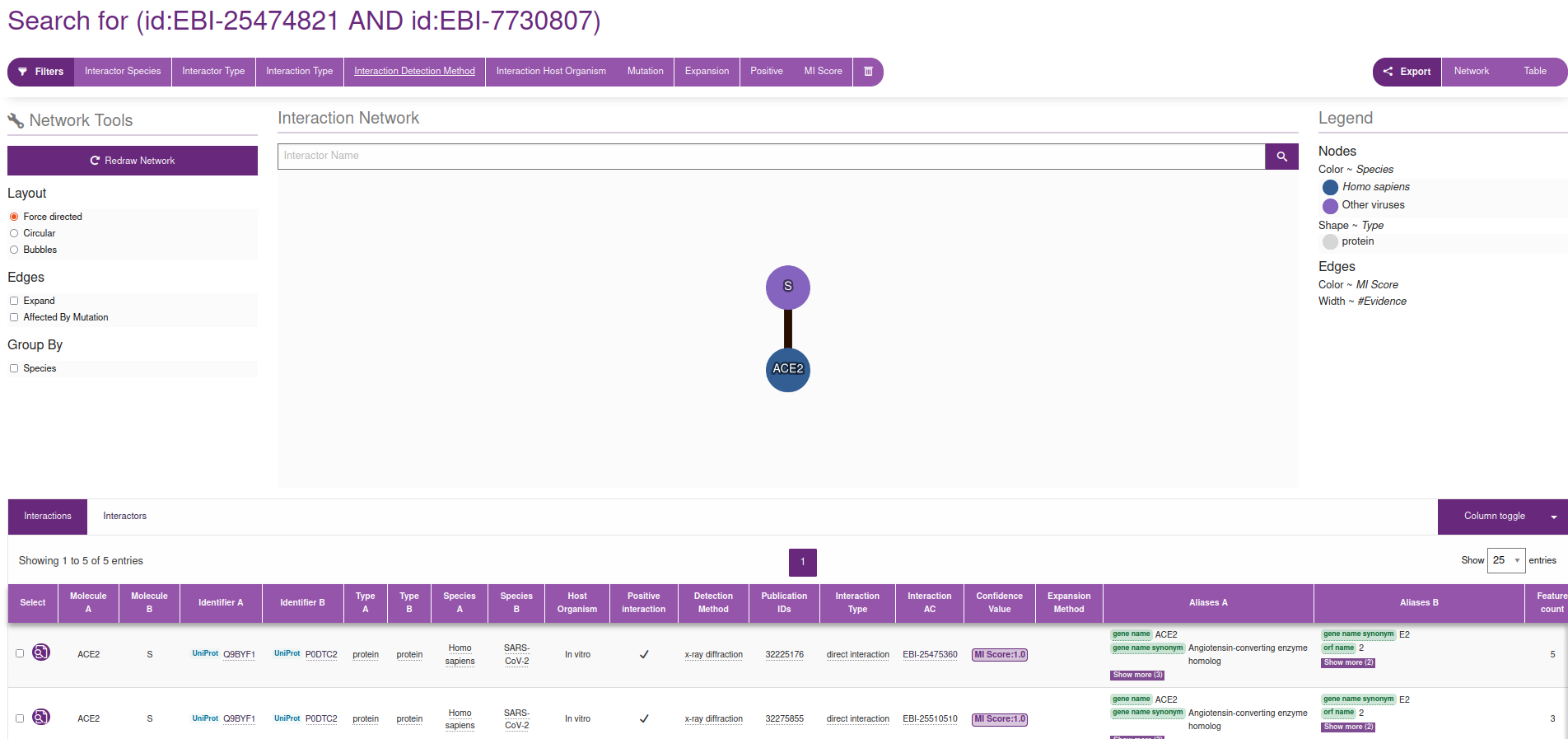Click the trash icon to clear filters
Screen dimensions: 1568x739
[x=867, y=72]
